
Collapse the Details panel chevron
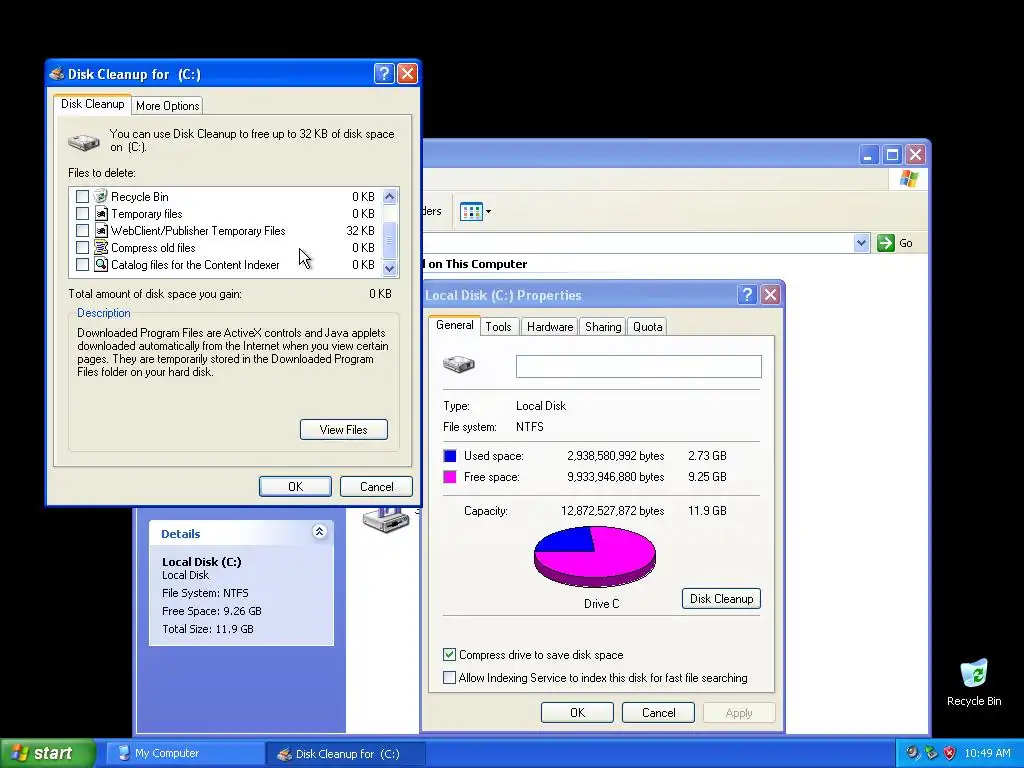(x=319, y=532)
